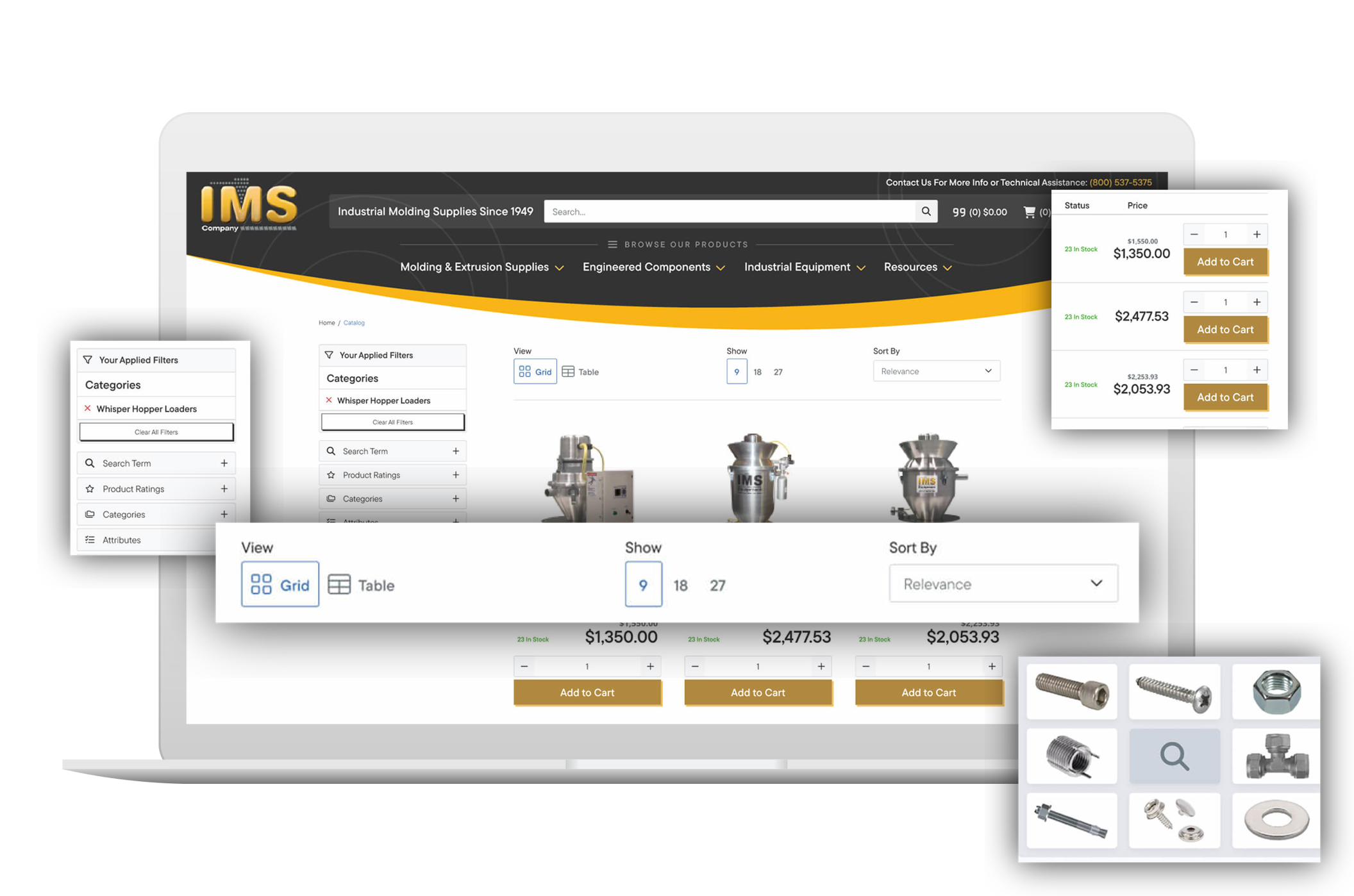The width and height of the screenshot is (1354, 896).
Task: Select Grid view in enlarged View bar
Action: (x=280, y=585)
